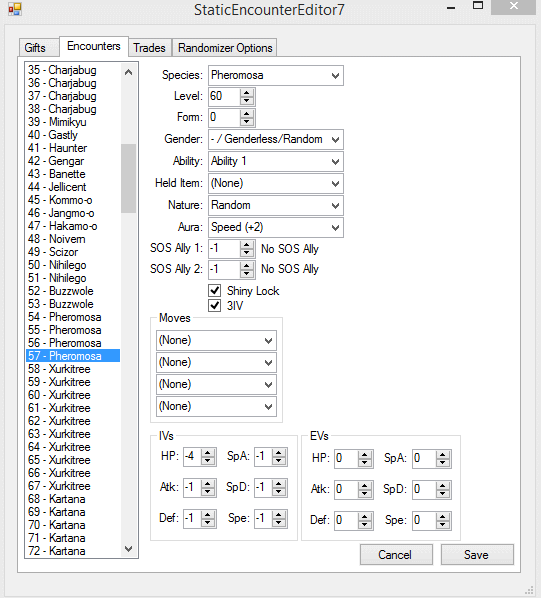Increase the SpA EV with up arrow
This screenshot has width=541, height=598.
(x=443, y=455)
